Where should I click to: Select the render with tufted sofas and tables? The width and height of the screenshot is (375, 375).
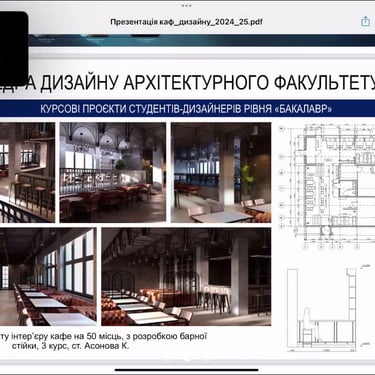(186, 277)
